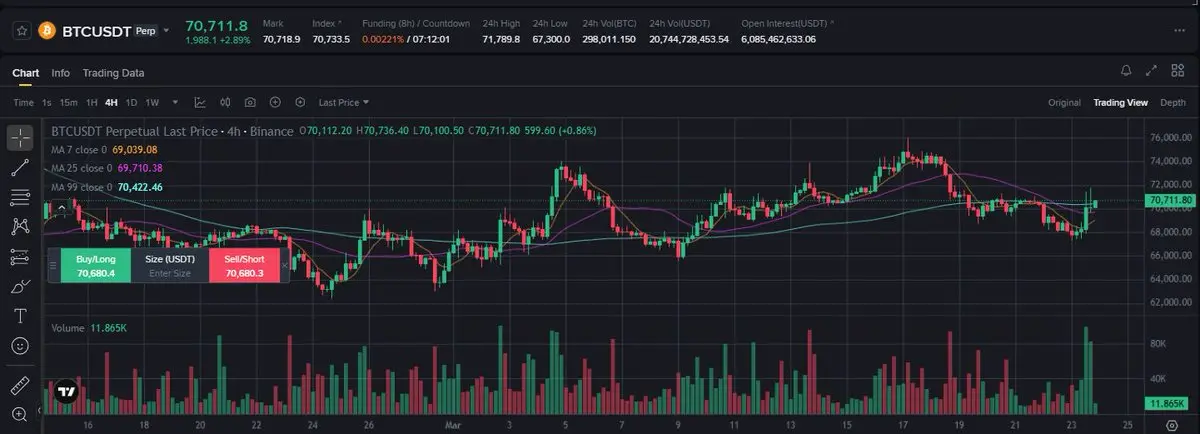
Task: Switch to the Info tab
Action: click(61, 73)
